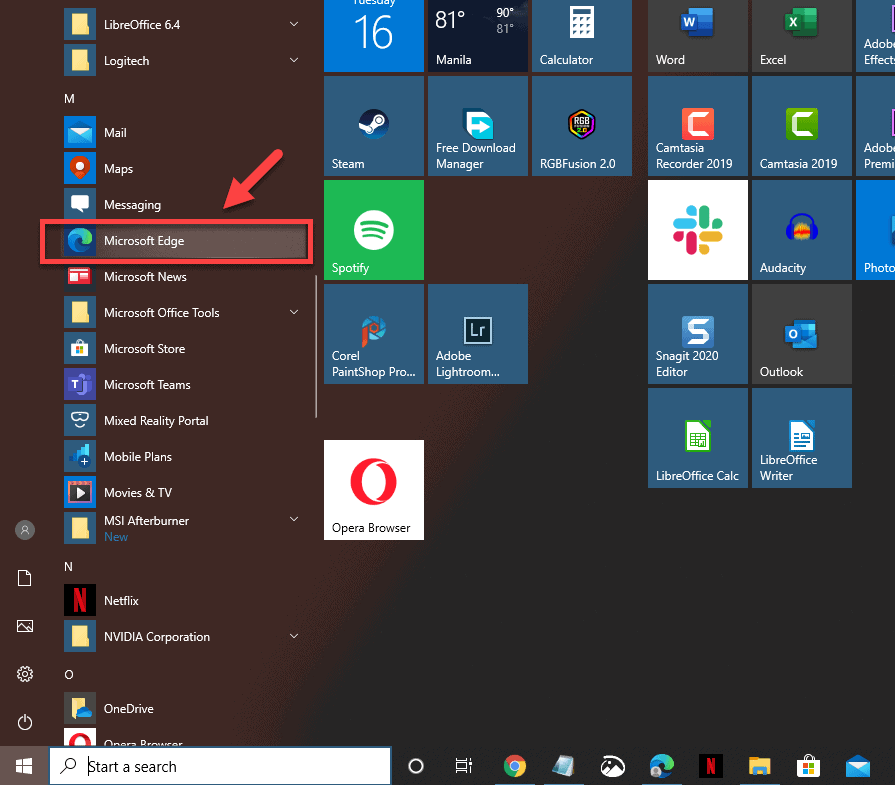Open File Explorer from the taskbar
This screenshot has height=785, width=895.
[x=760, y=766]
